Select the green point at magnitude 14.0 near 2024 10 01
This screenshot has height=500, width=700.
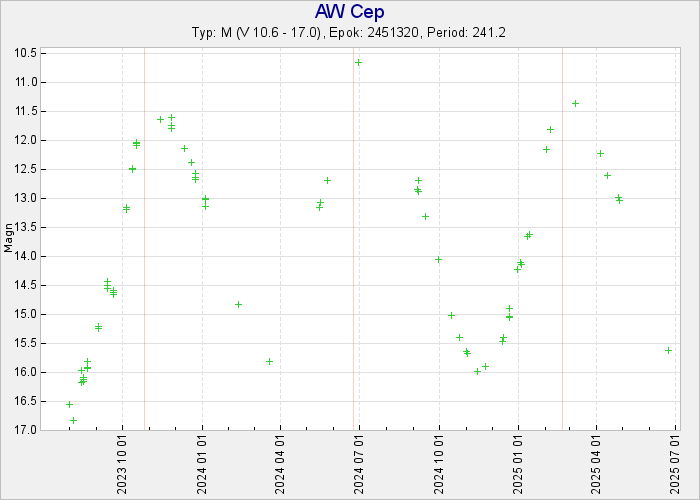(x=438, y=259)
